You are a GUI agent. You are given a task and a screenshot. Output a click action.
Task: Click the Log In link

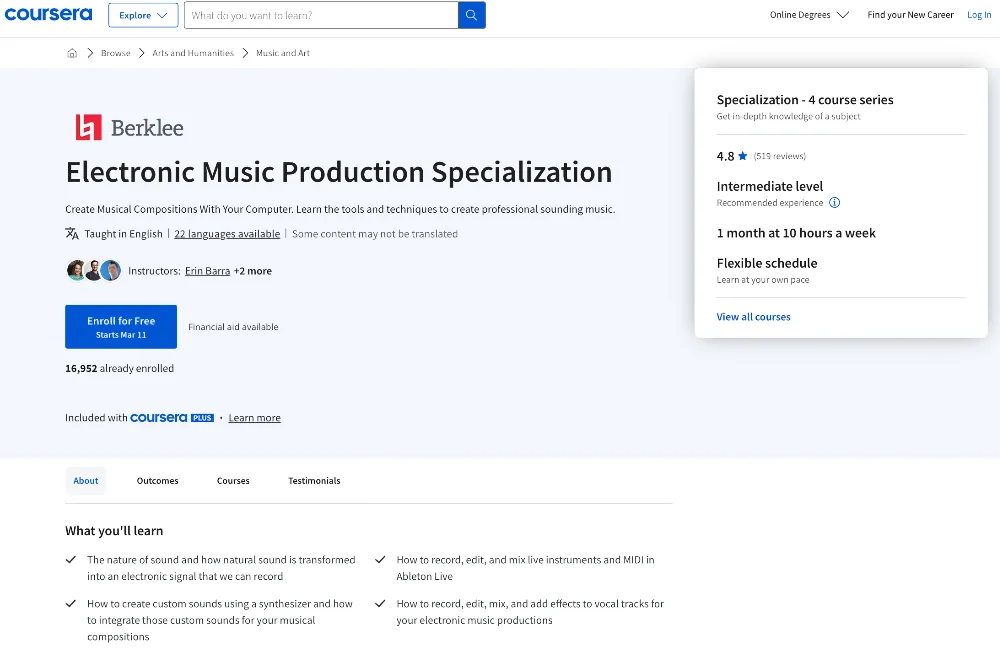(x=979, y=15)
